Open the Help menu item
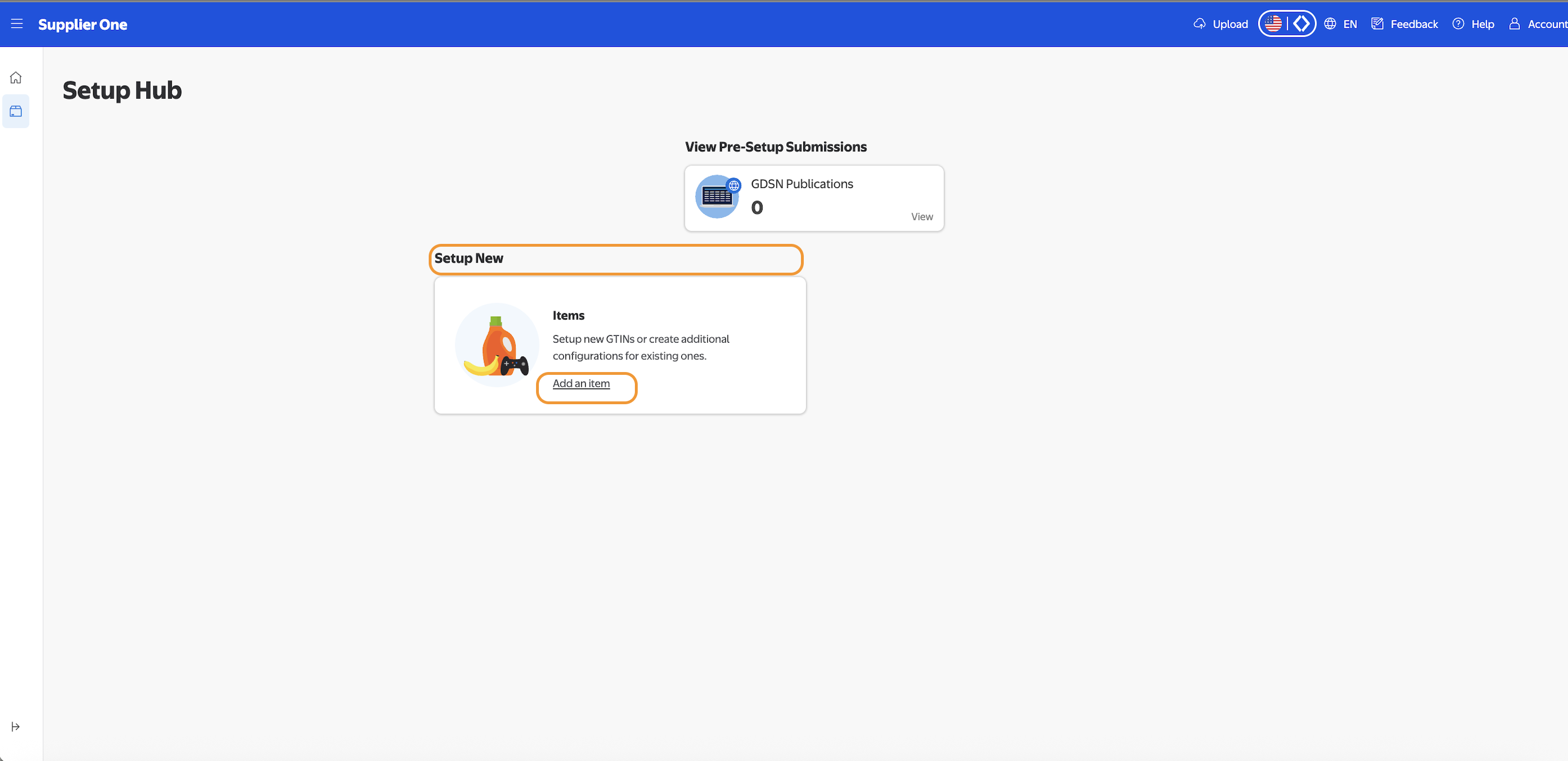1568x761 pixels. point(1482,24)
